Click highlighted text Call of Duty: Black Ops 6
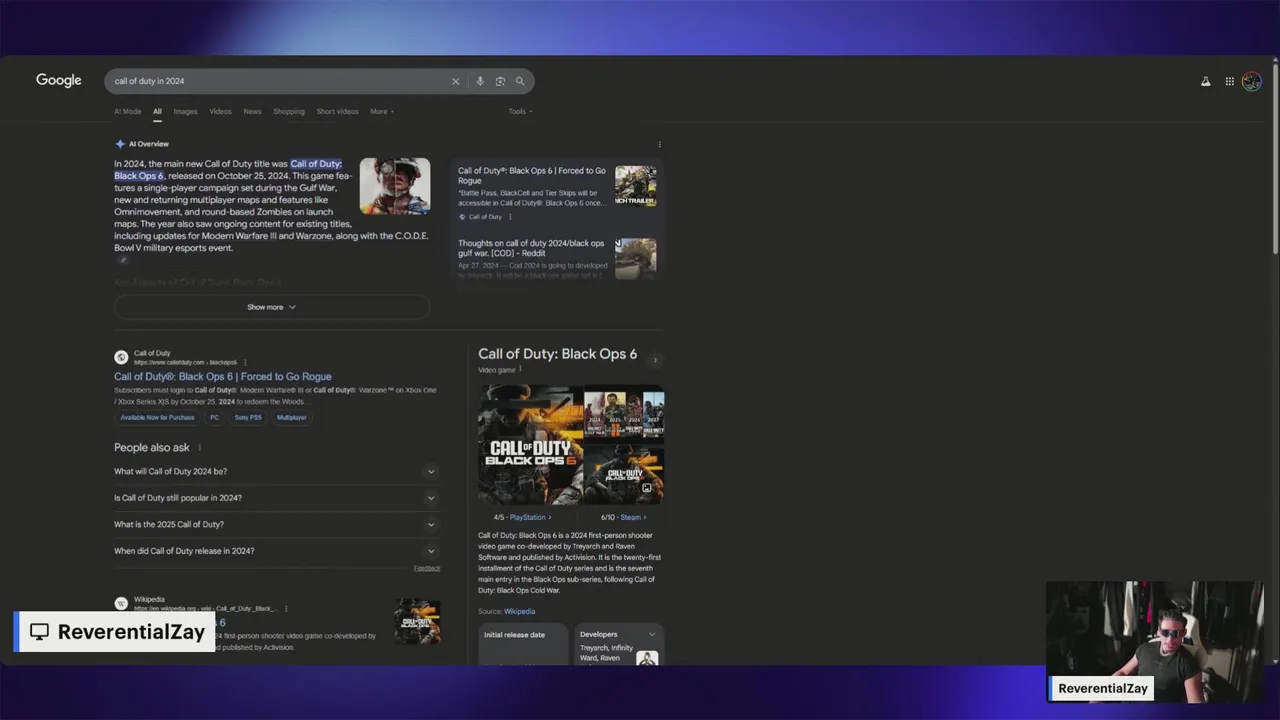The image size is (1280, 720). click(228, 170)
